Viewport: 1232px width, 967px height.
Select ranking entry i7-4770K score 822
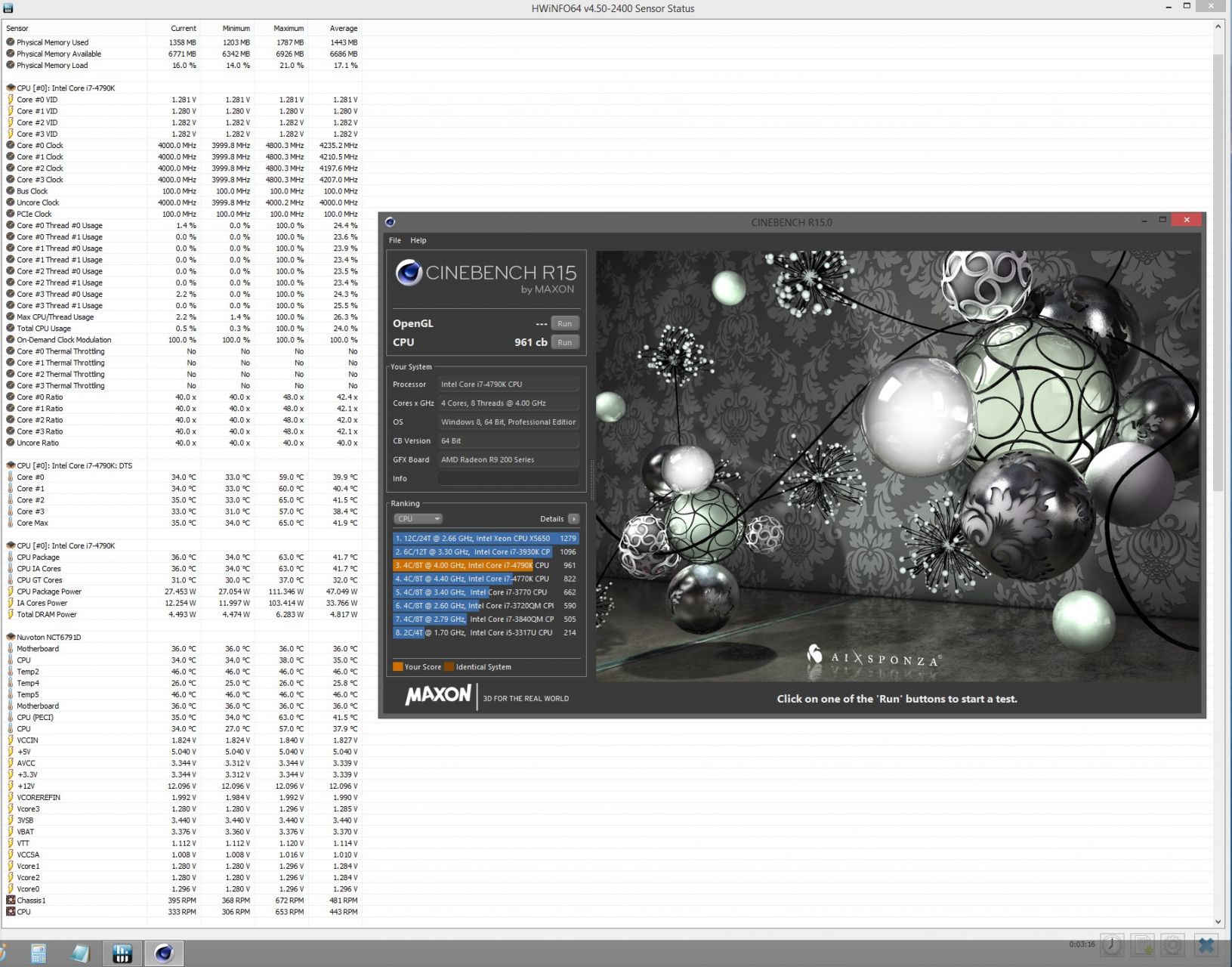click(486, 579)
